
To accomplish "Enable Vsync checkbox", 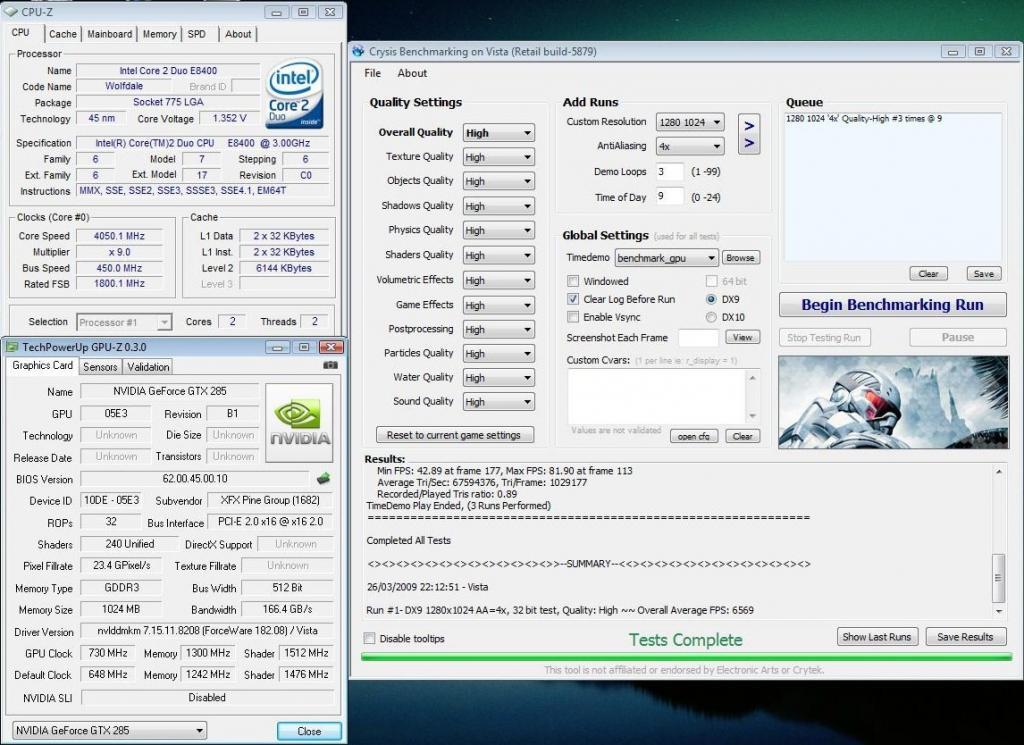I will pos(573,317).
